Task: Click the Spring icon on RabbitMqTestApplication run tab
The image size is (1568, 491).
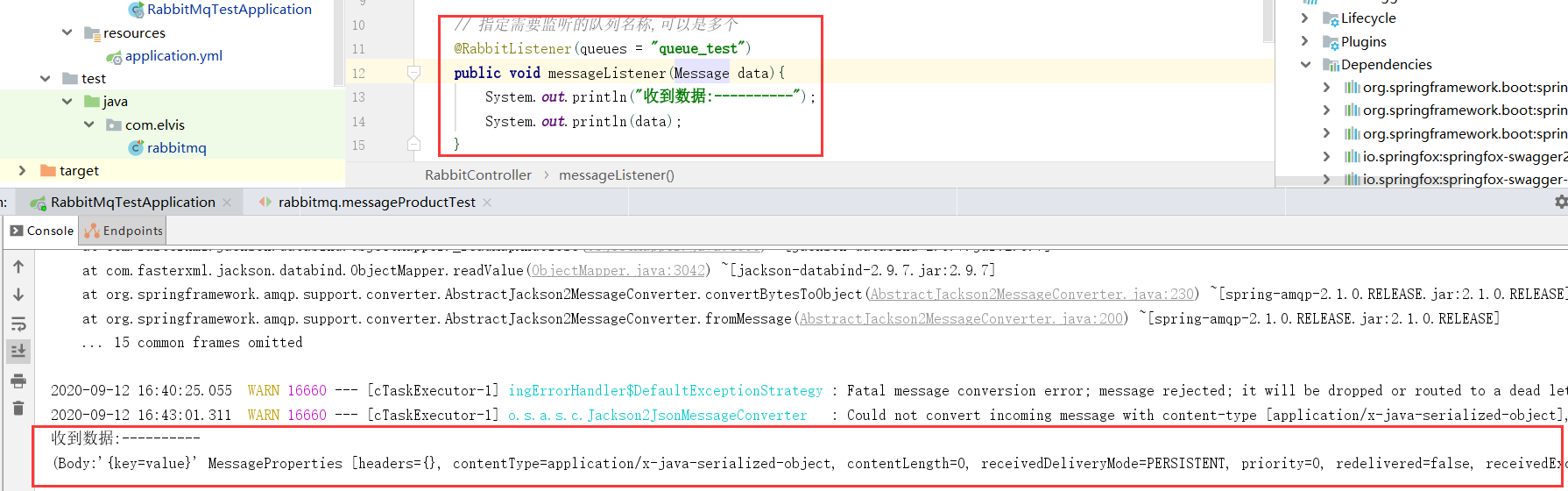Action: (38, 203)
